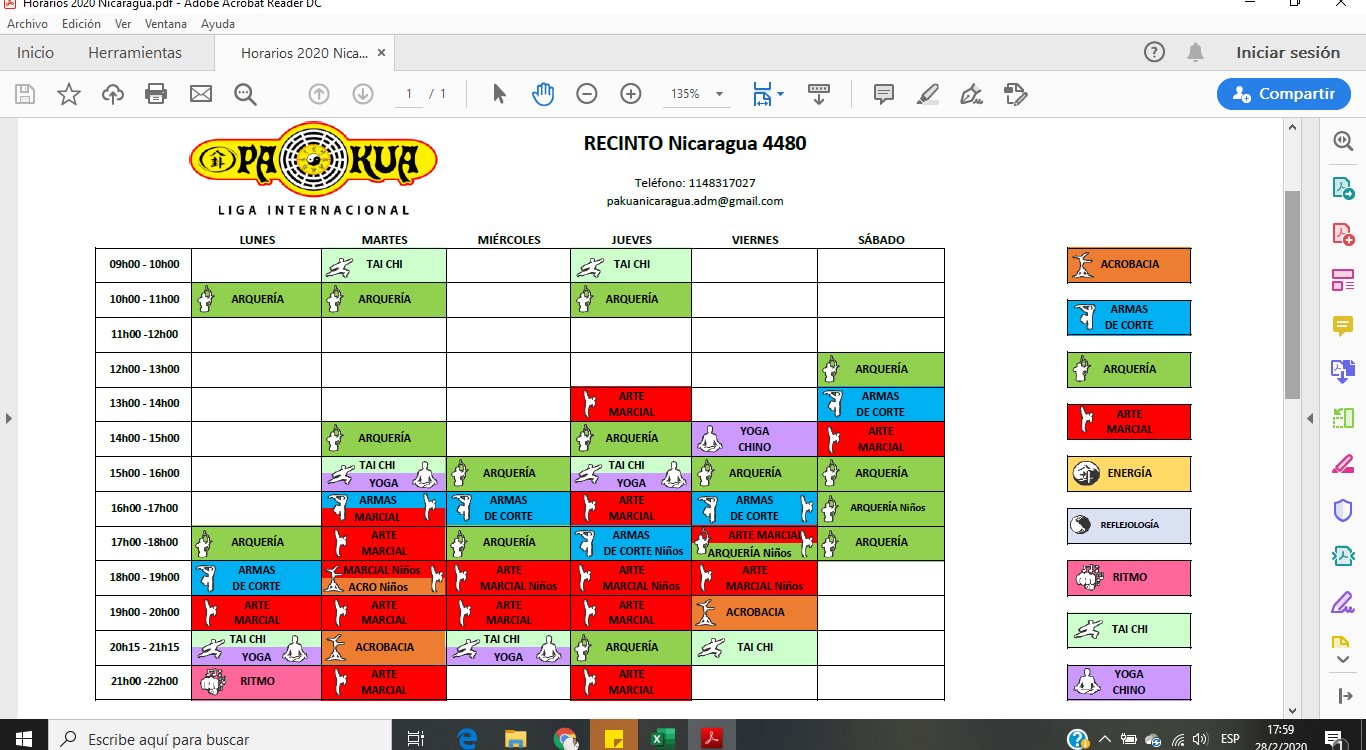
Task: Choose the selection arrow tool
Action: pyautogui.click(x=499, y=94)
